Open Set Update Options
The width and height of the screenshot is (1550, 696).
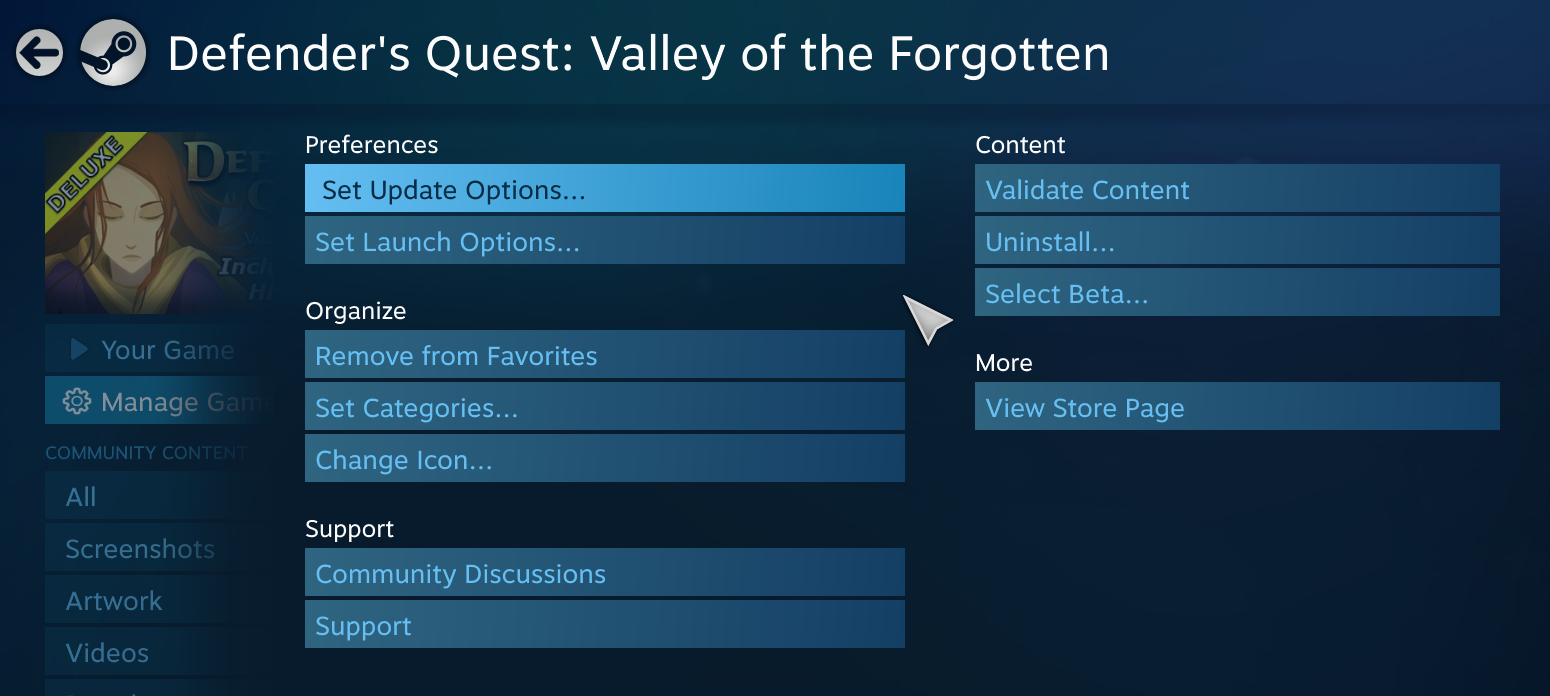[x=604, y=188]
